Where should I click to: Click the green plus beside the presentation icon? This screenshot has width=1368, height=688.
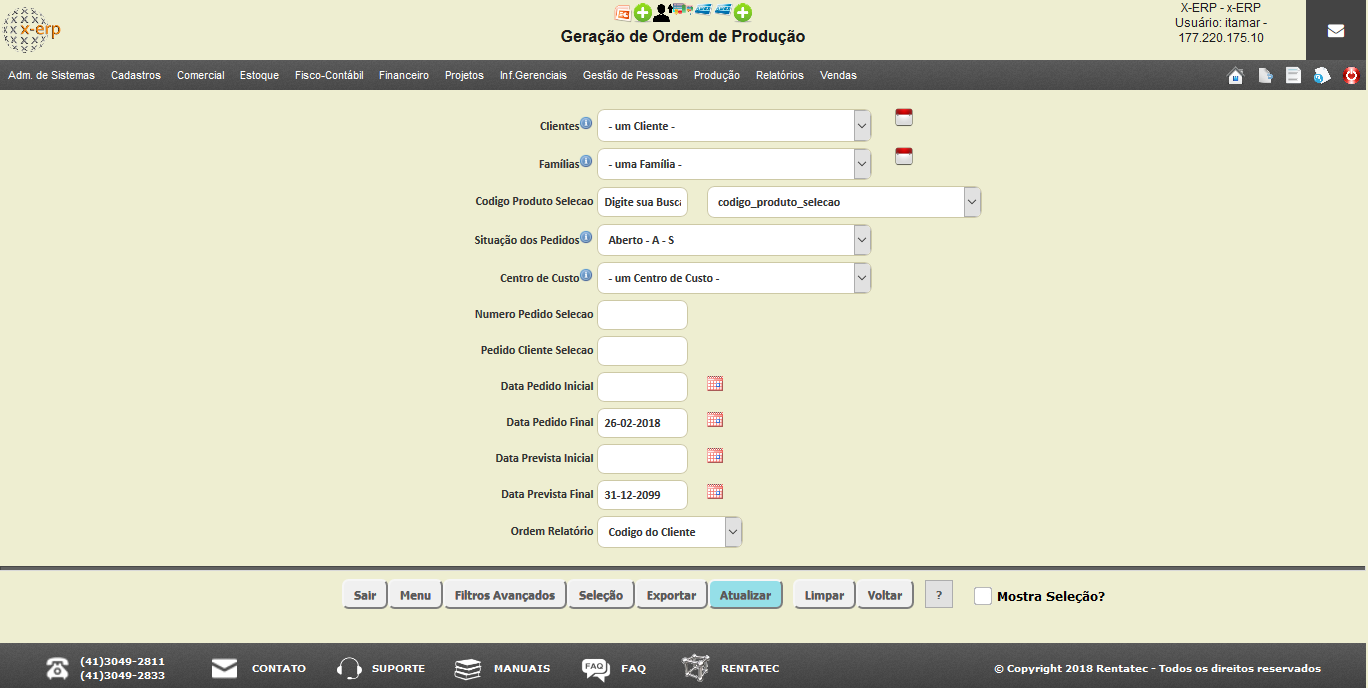click(643, 12)
